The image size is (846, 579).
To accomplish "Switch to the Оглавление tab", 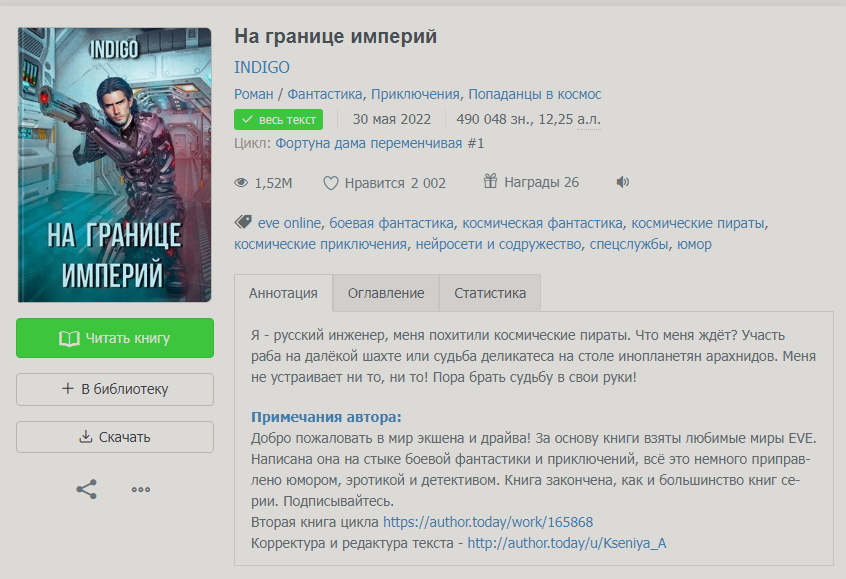I will [386, 293].
